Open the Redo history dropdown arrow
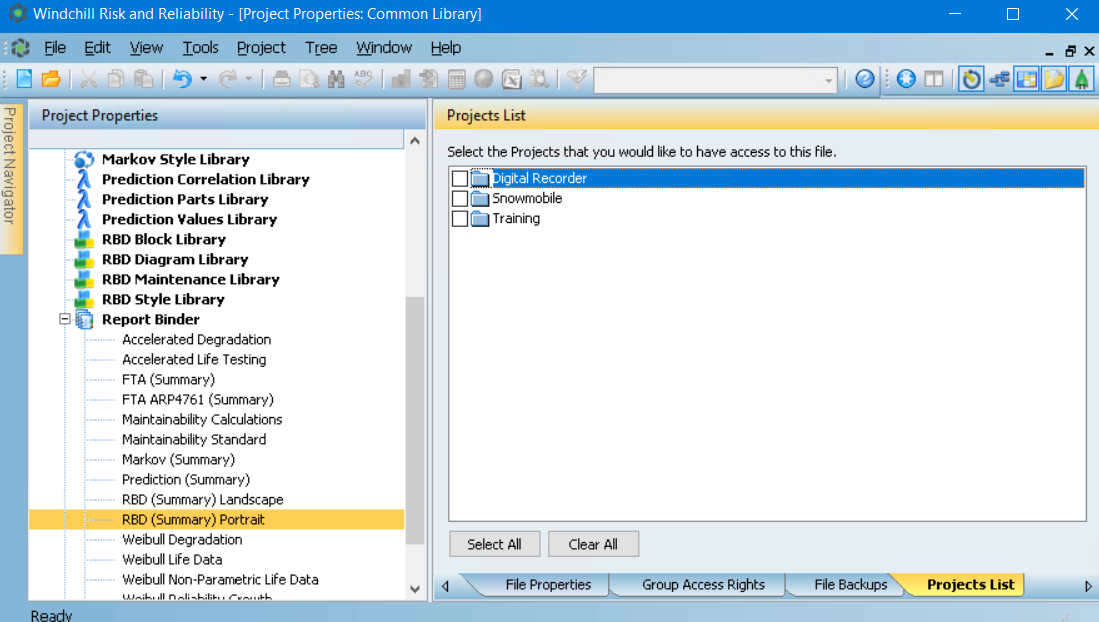 248,79
